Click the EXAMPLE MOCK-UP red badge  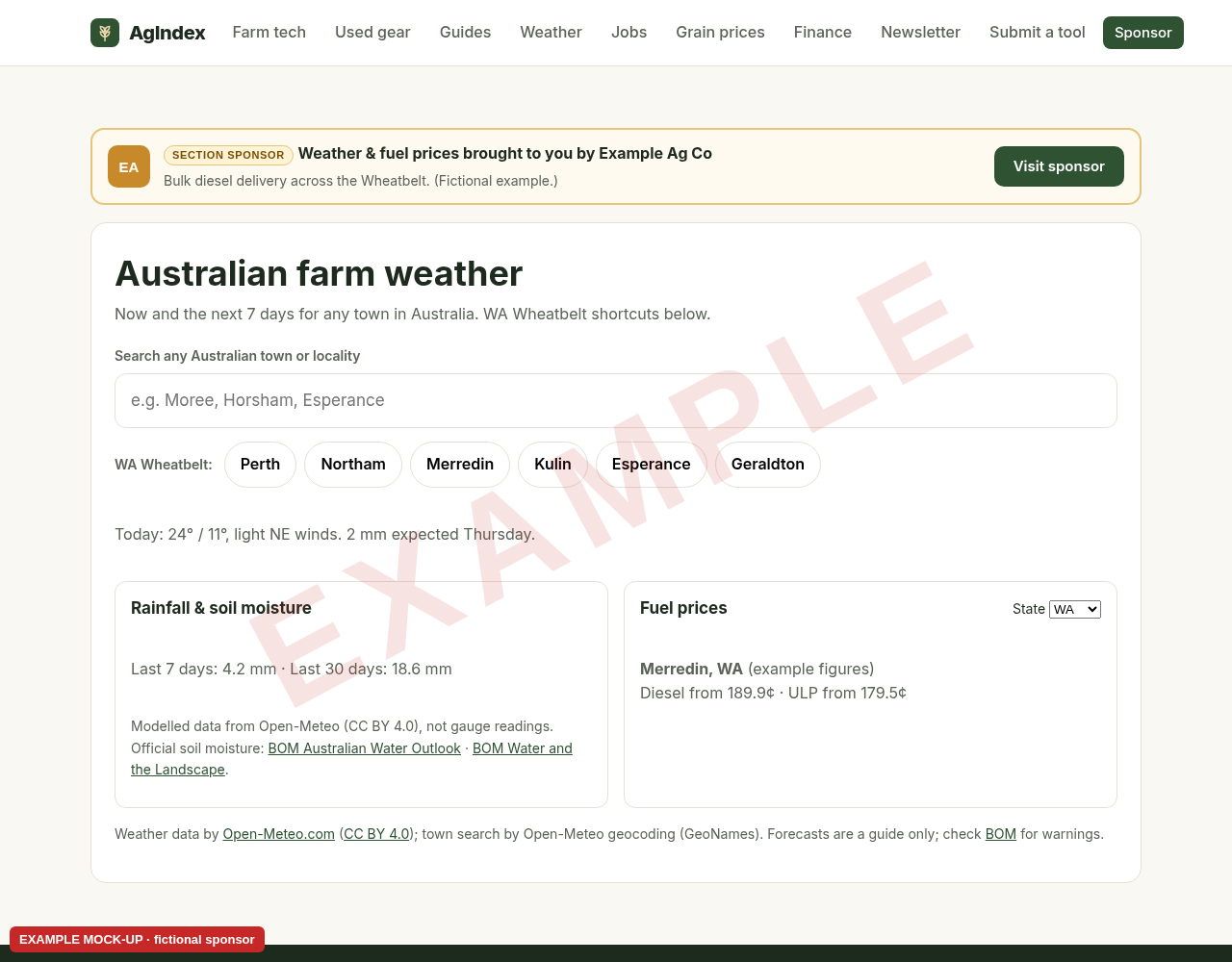point(137,940)
